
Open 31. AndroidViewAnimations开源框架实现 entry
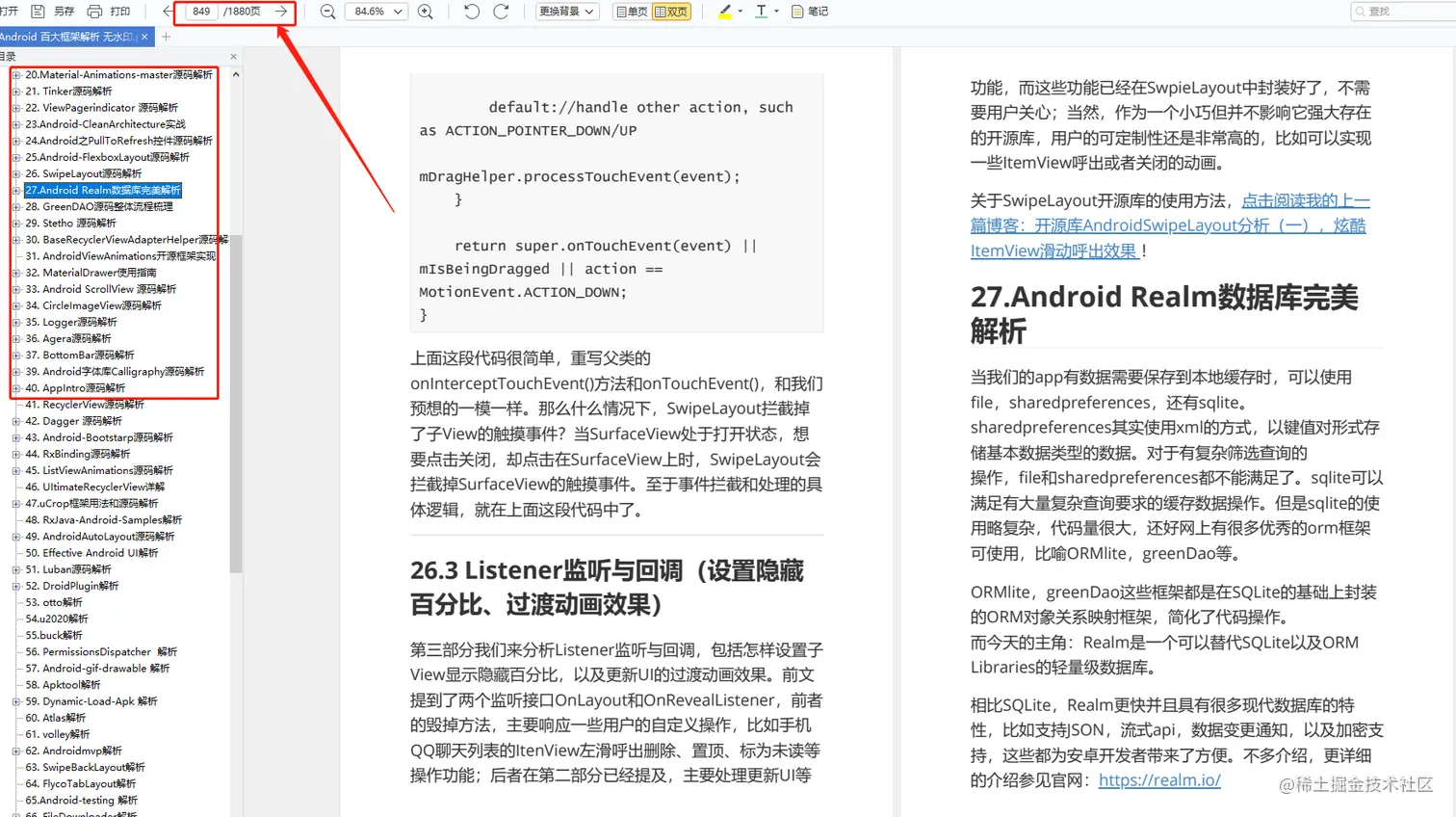(120, 256)
